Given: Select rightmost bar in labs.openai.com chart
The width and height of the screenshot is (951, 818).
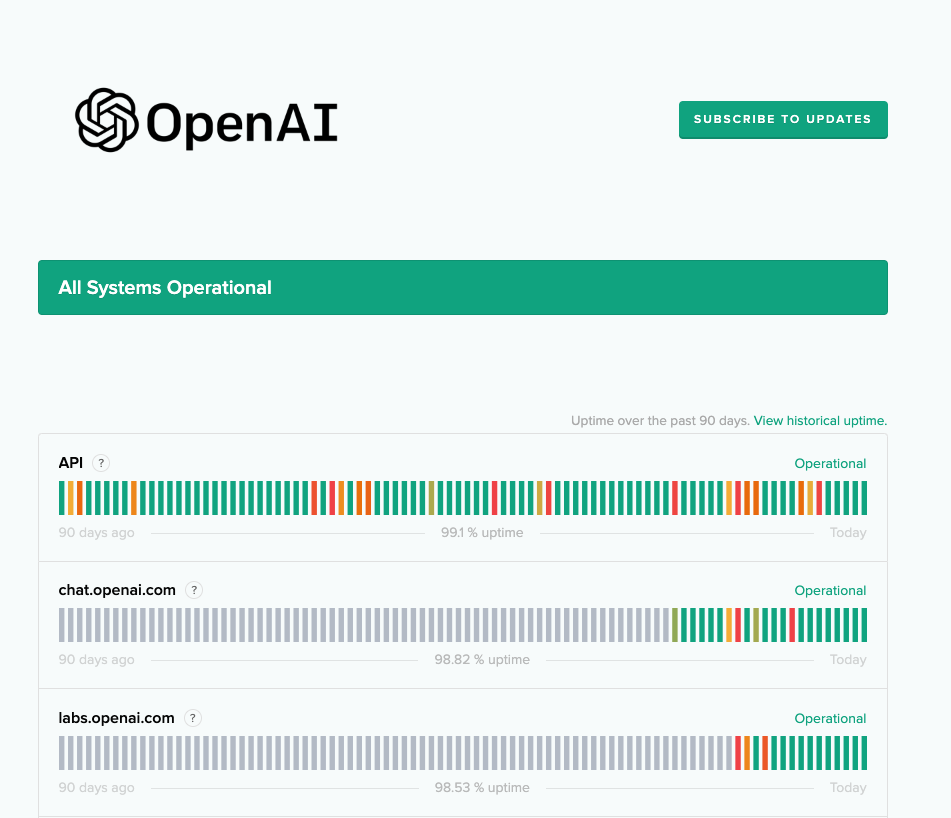Looking at the screenshot, I should (x=863, y=753).
